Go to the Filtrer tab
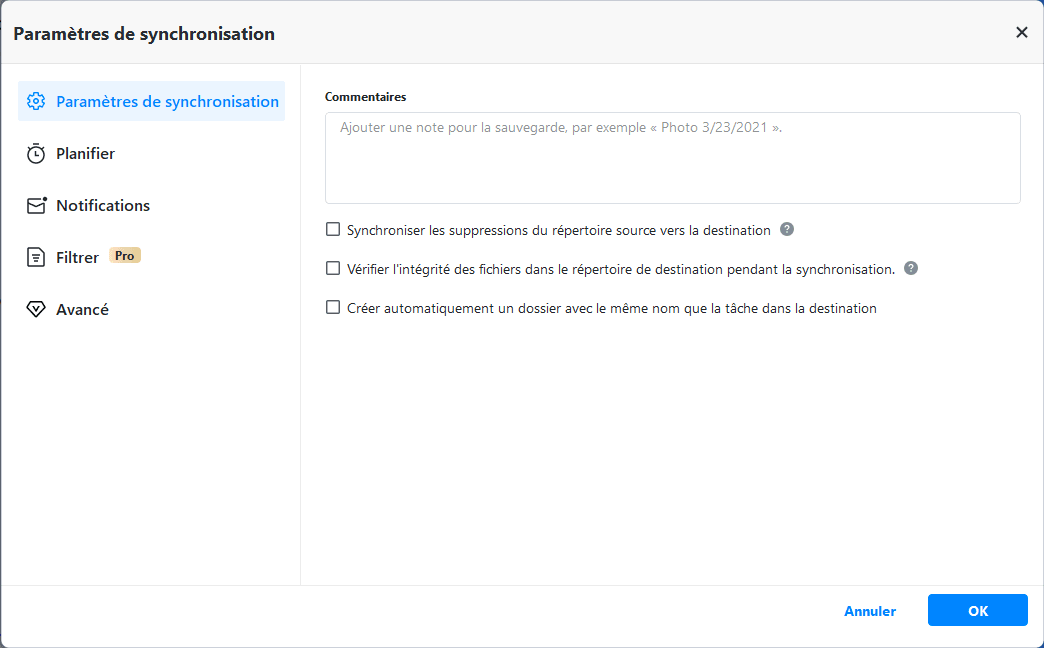This screenshot has height=648, width=1044. click(x=77, y=258)
